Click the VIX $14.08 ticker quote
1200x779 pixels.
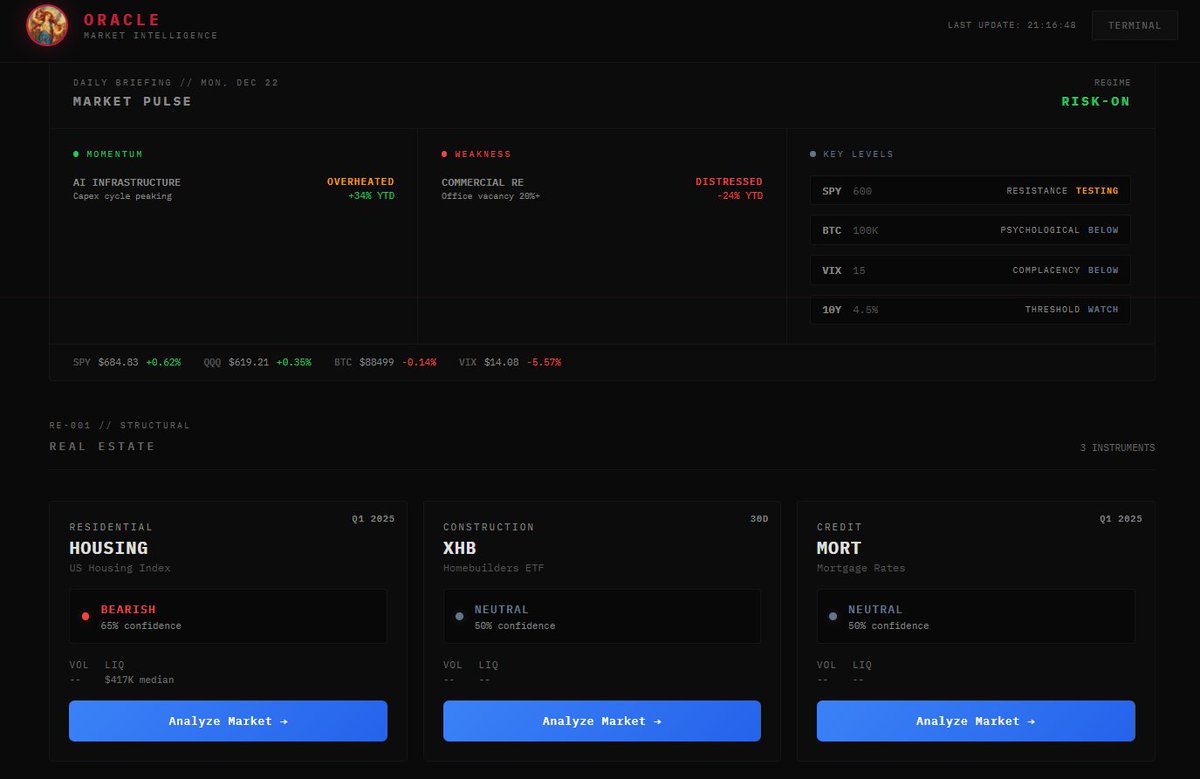(510, 362)
